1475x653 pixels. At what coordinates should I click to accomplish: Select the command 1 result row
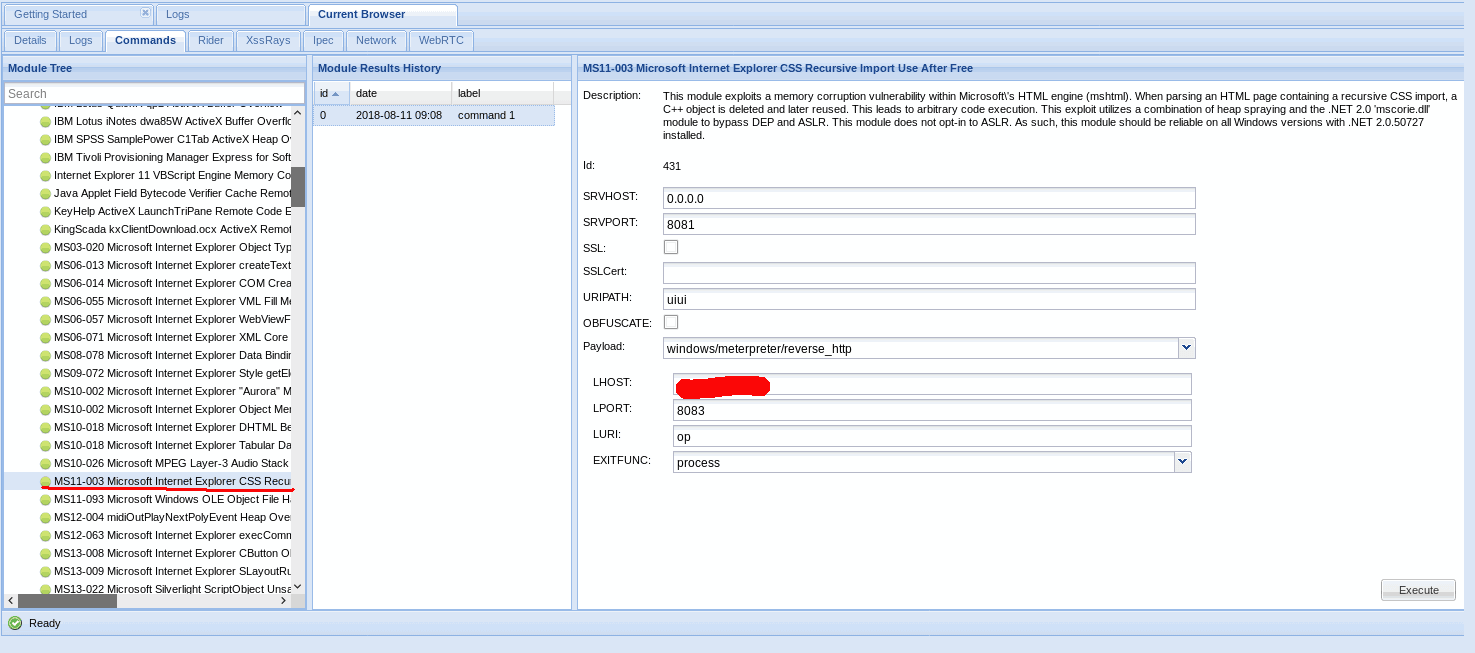[434, 115]
